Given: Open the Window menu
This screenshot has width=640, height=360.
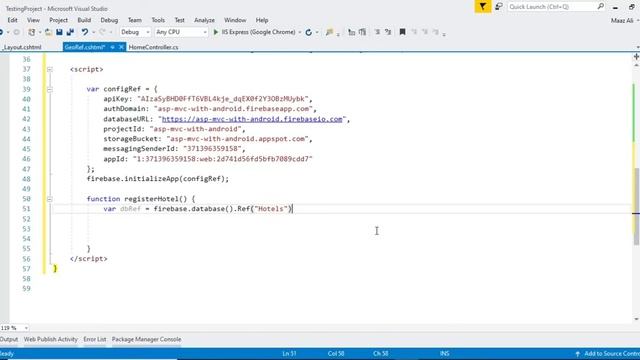Looking at the screenshot, I should point(235,20).
